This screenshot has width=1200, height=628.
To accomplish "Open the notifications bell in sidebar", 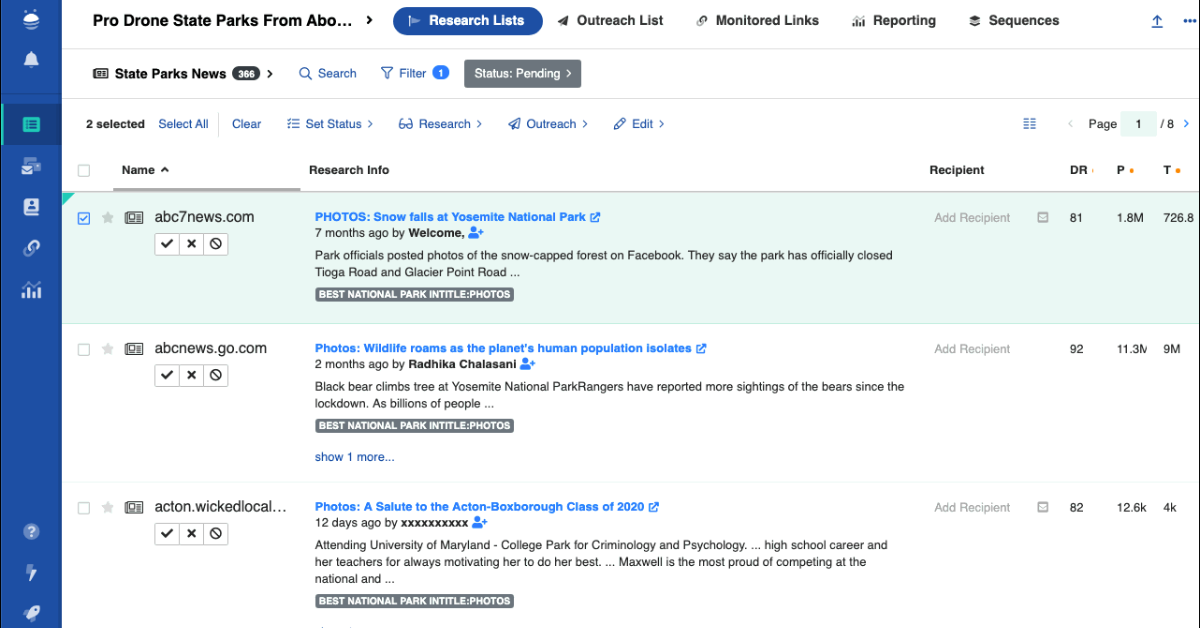I will coord(31,61).
